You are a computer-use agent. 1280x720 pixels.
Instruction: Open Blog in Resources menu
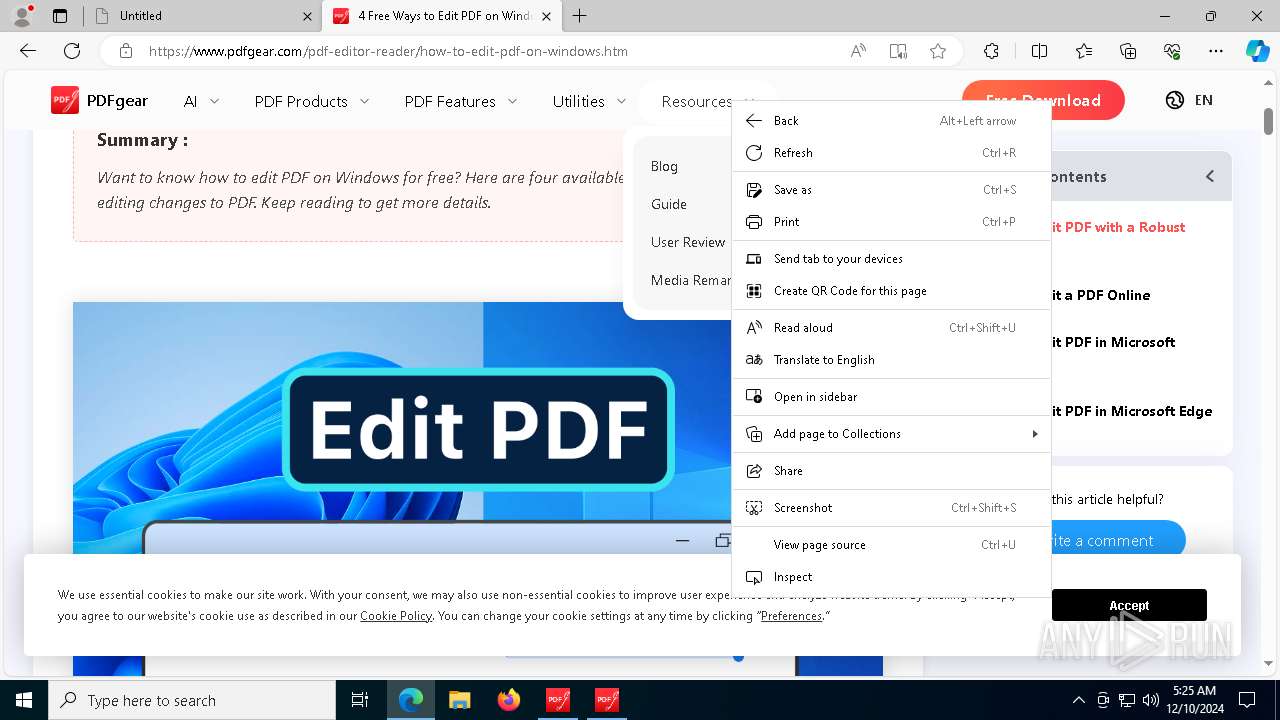[664, 166]
